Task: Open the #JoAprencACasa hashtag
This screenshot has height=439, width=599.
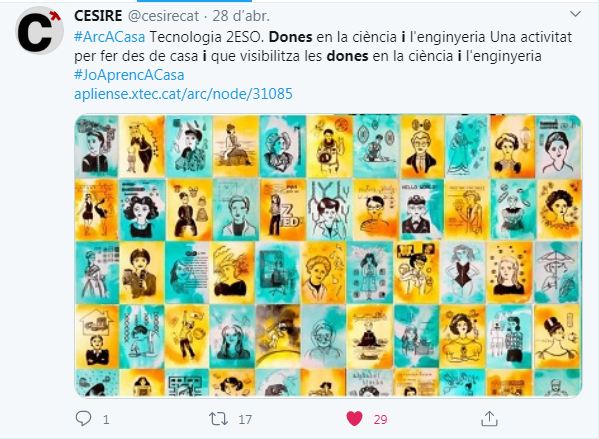Action: point(129,75)
